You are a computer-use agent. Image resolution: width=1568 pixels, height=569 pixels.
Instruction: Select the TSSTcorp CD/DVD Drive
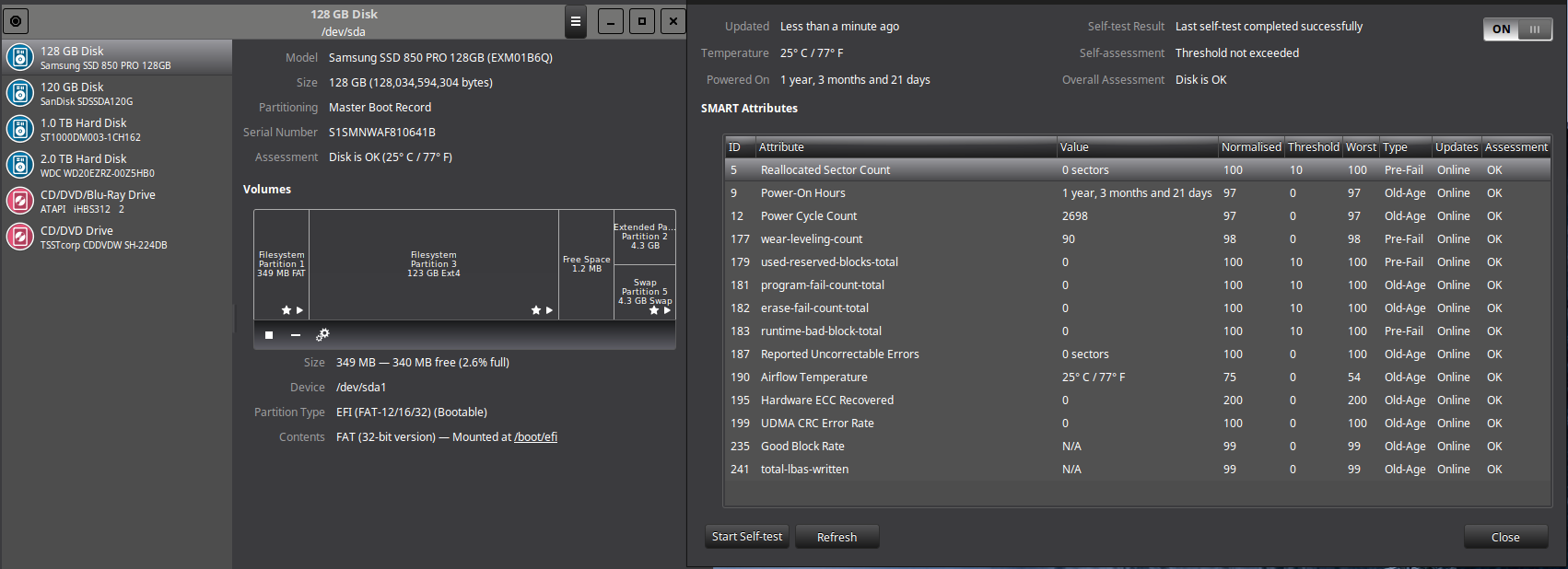pos(116,237)
